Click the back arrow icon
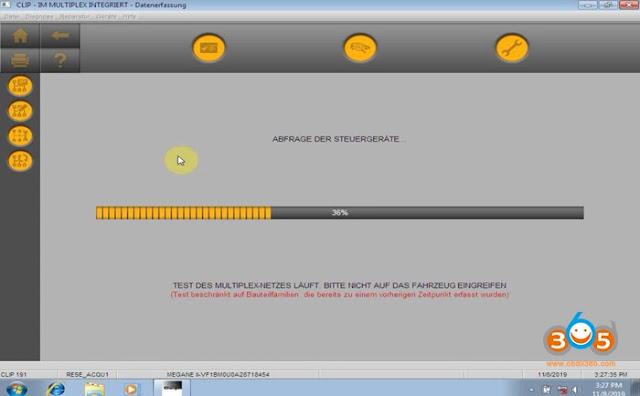This screenshot has width=640, height=396. pyautogui.click(x=60, y=36)
